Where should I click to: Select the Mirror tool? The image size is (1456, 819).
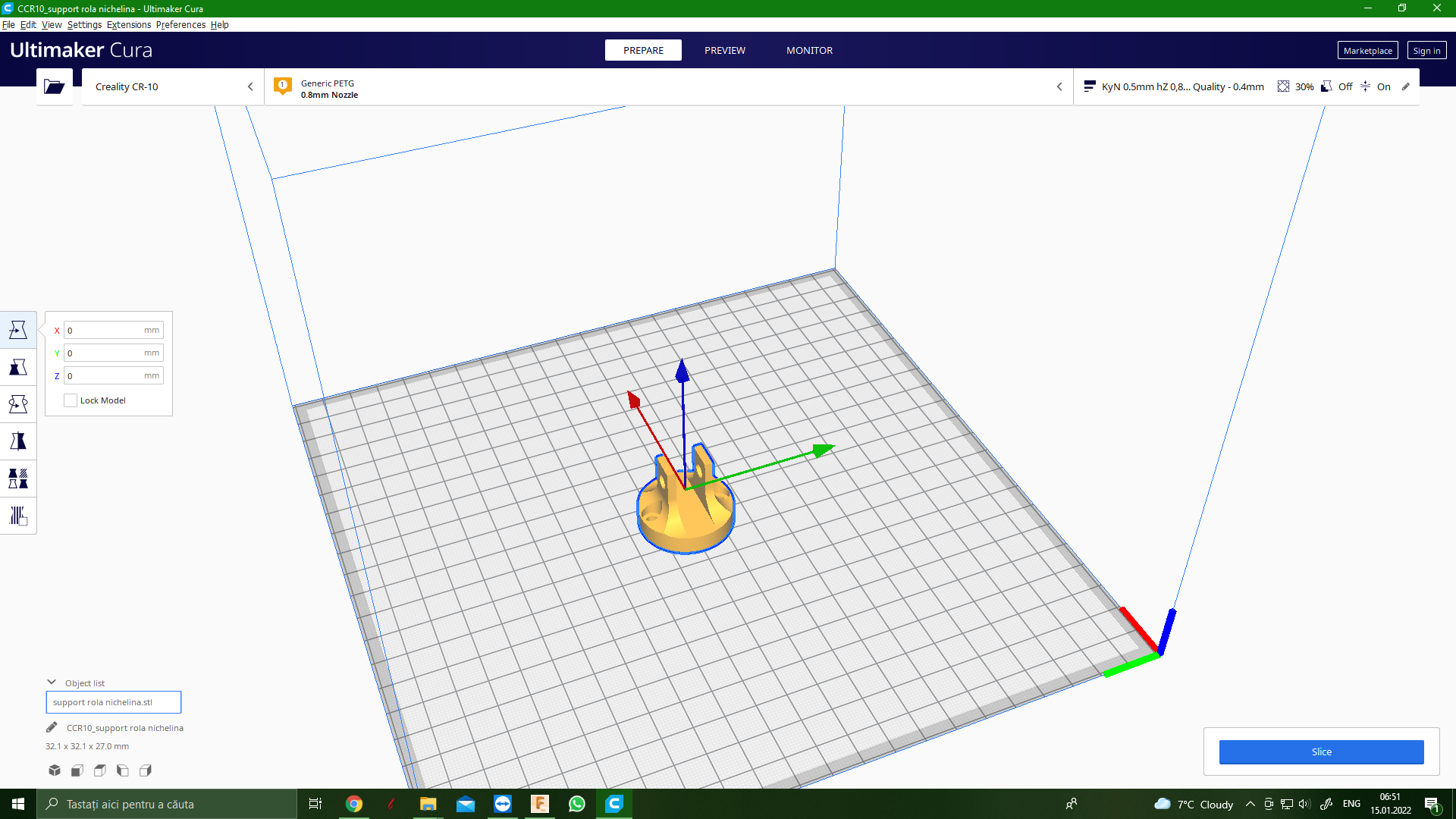[18, 441]
